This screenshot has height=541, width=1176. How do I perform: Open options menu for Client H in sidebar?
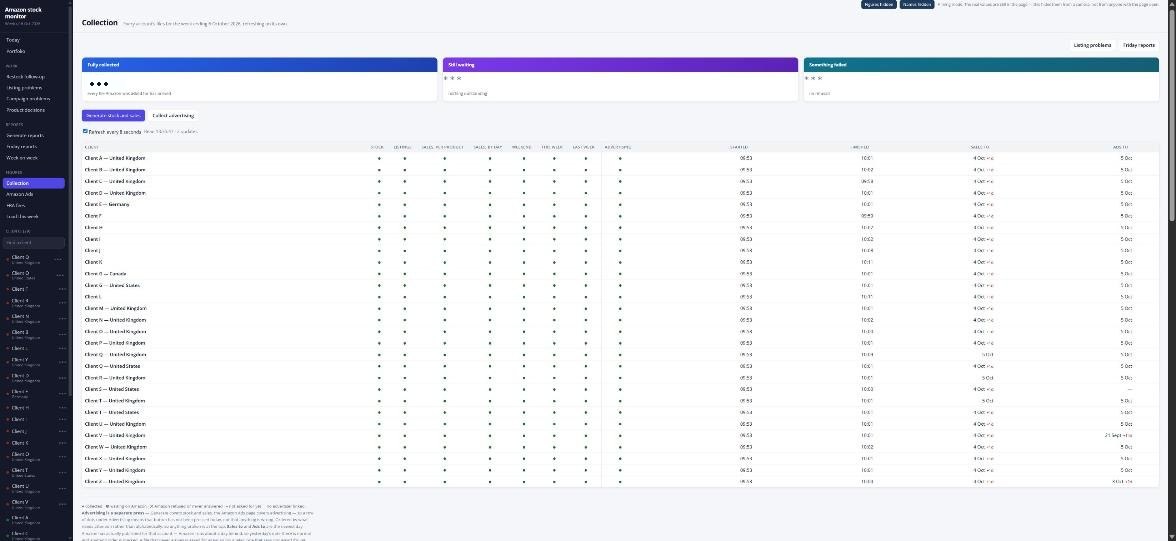62,408
